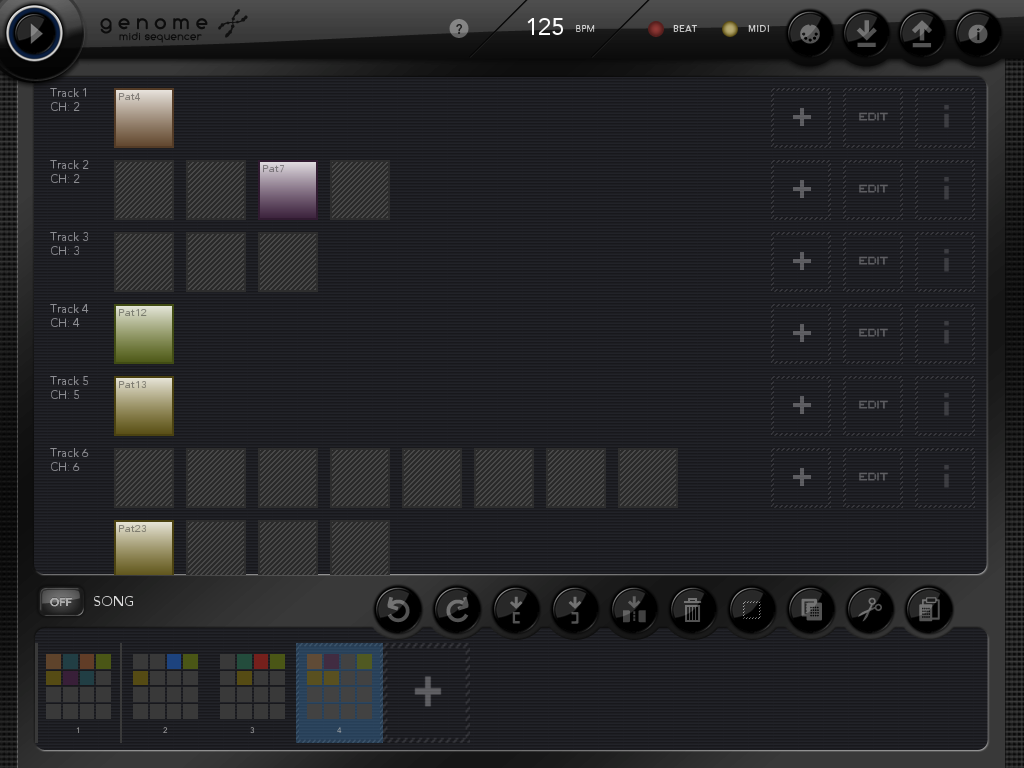The height and width of the screenshot is (768, 1024).
Task: Tap the 125 BPM tempo value
Action: coord(545,27)
